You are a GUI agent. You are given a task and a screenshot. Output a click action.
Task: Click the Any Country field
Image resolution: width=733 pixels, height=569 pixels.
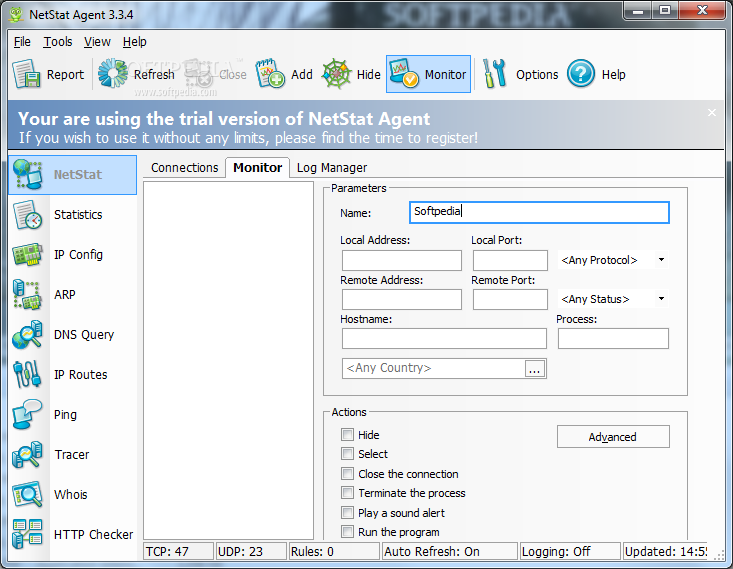coord(433,368)
